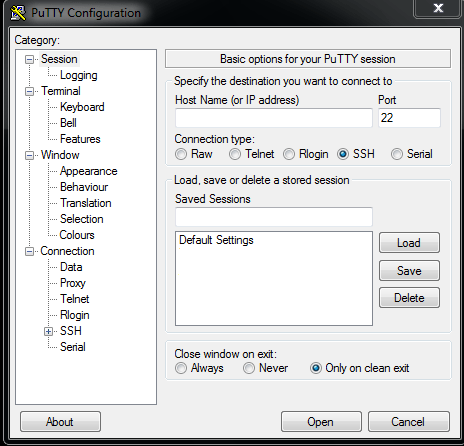Open the Proxy settings category

[73, 283]
